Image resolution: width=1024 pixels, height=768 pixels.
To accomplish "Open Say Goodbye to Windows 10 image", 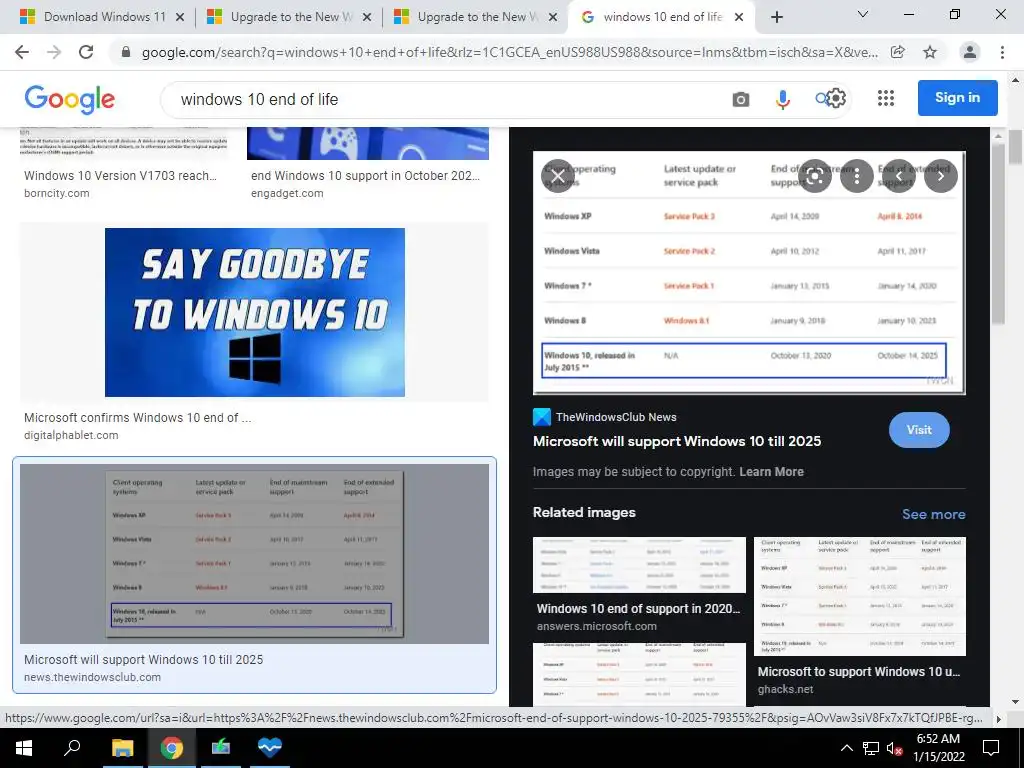I will (255, 312).
